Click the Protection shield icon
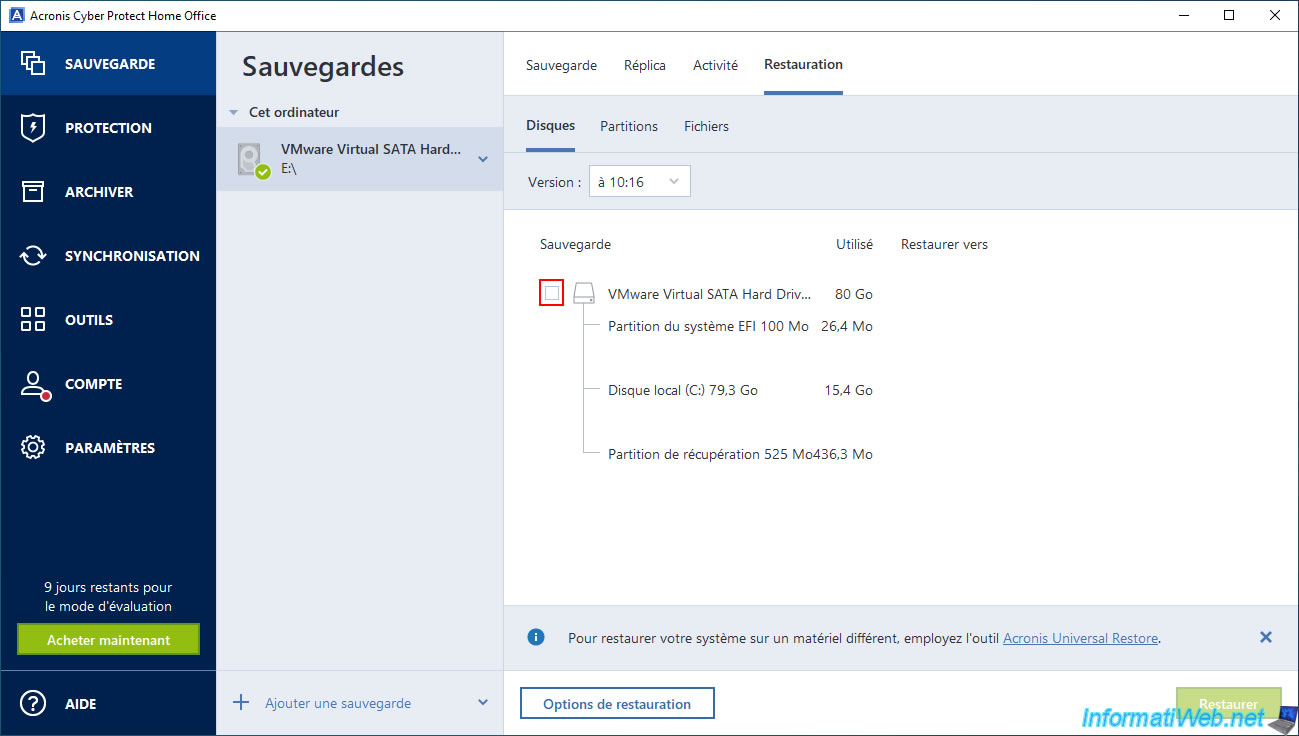Image resolution: width=1299 pixels, height=736 pixels. (x=33, y=127)
